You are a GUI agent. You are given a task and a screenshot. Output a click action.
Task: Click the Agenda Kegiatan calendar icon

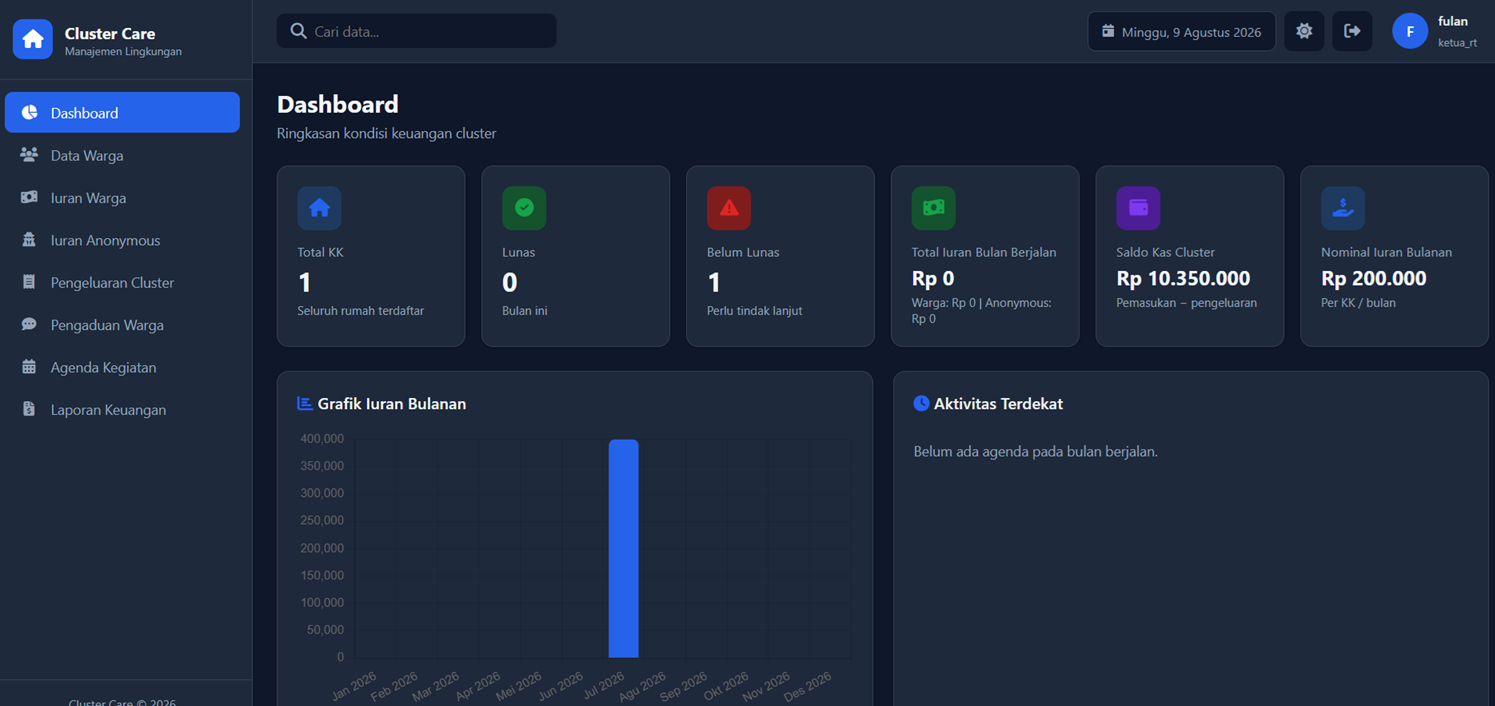coord(29,367)
